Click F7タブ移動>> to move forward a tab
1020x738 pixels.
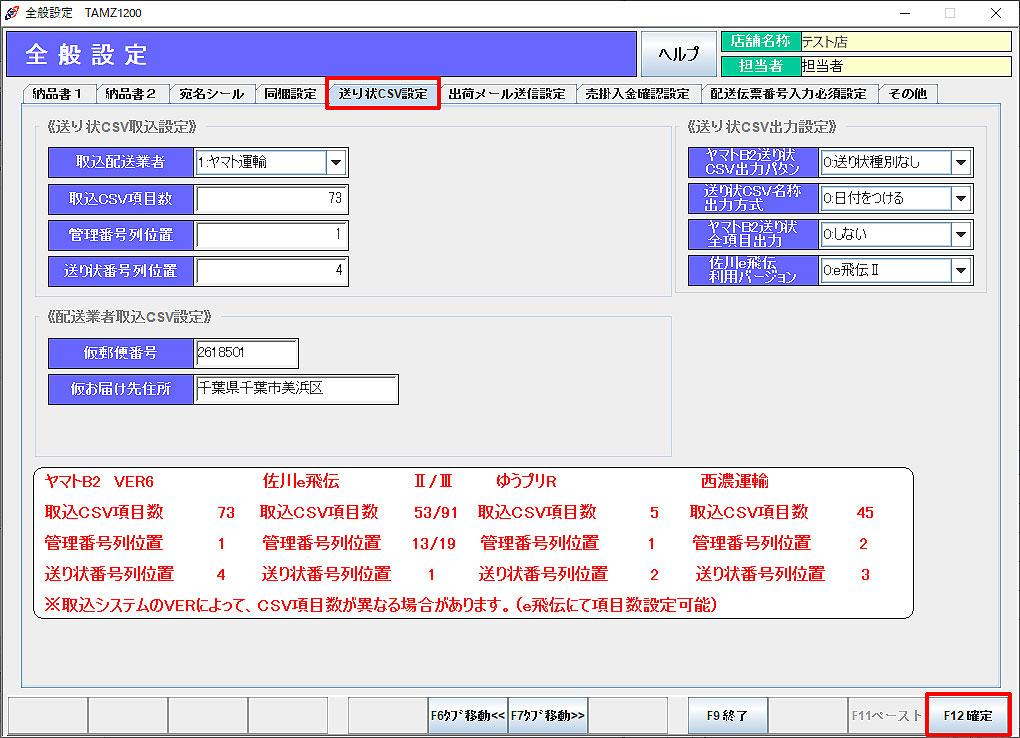[x=548, y=715]
